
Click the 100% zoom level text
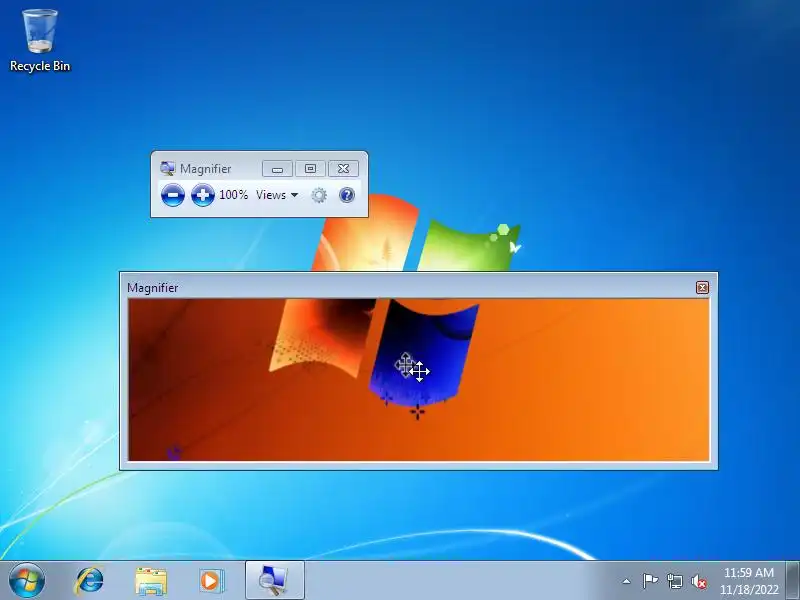click(x=233, y=194)
